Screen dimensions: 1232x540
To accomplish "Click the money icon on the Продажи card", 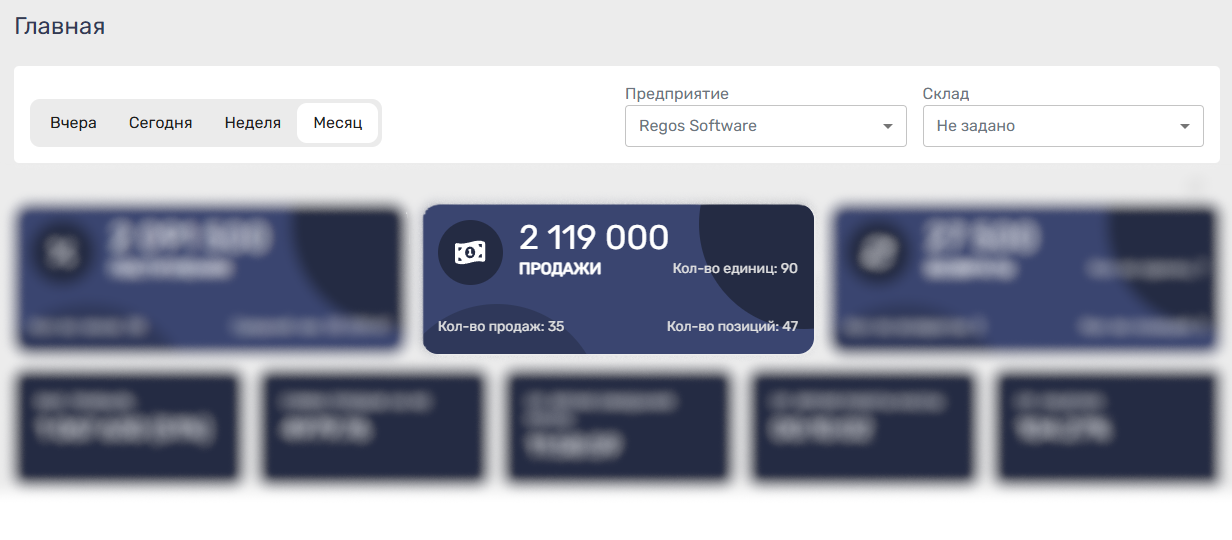I will [470, 253].
